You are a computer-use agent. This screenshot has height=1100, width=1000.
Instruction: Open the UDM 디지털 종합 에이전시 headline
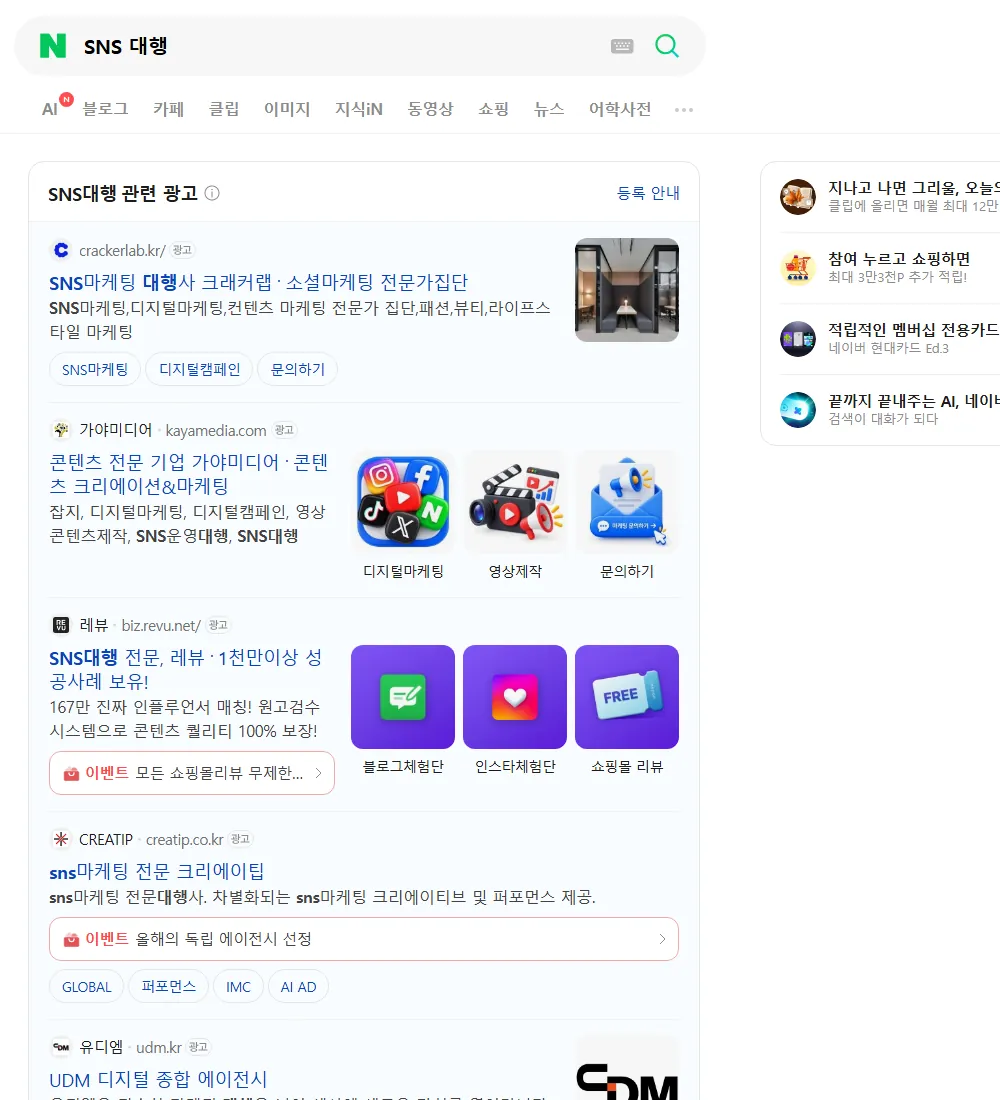[x=158, y=1080]
